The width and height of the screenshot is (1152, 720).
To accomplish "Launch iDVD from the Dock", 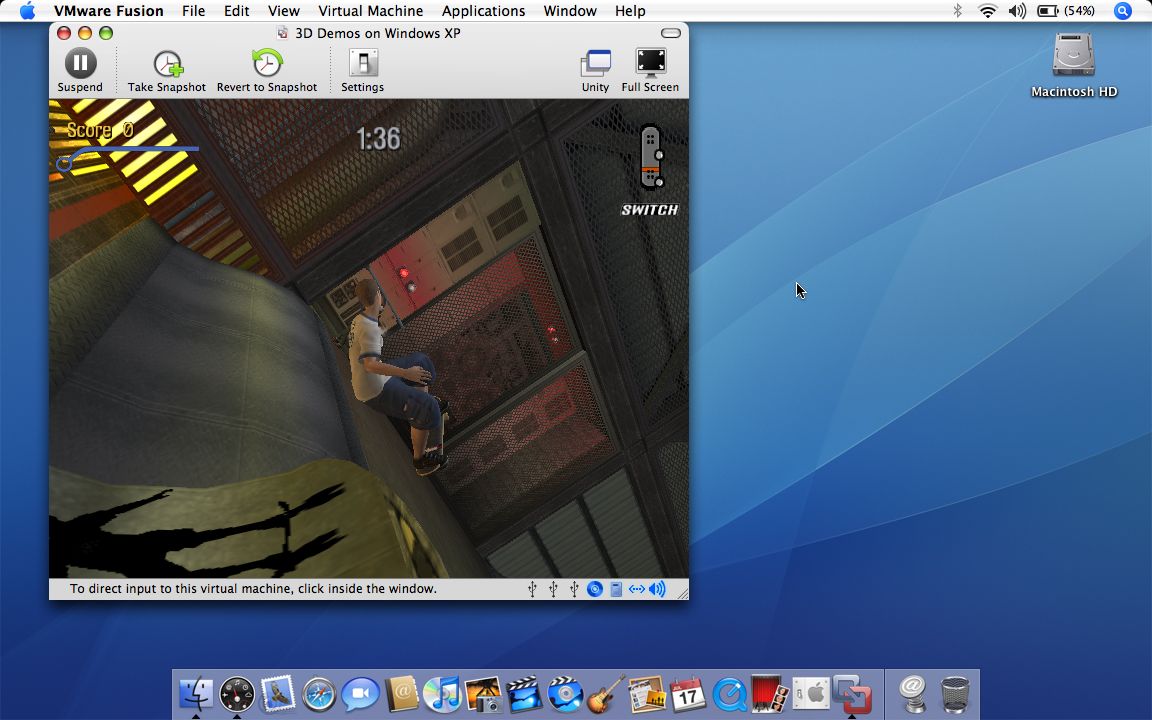I will coord(566,694).
